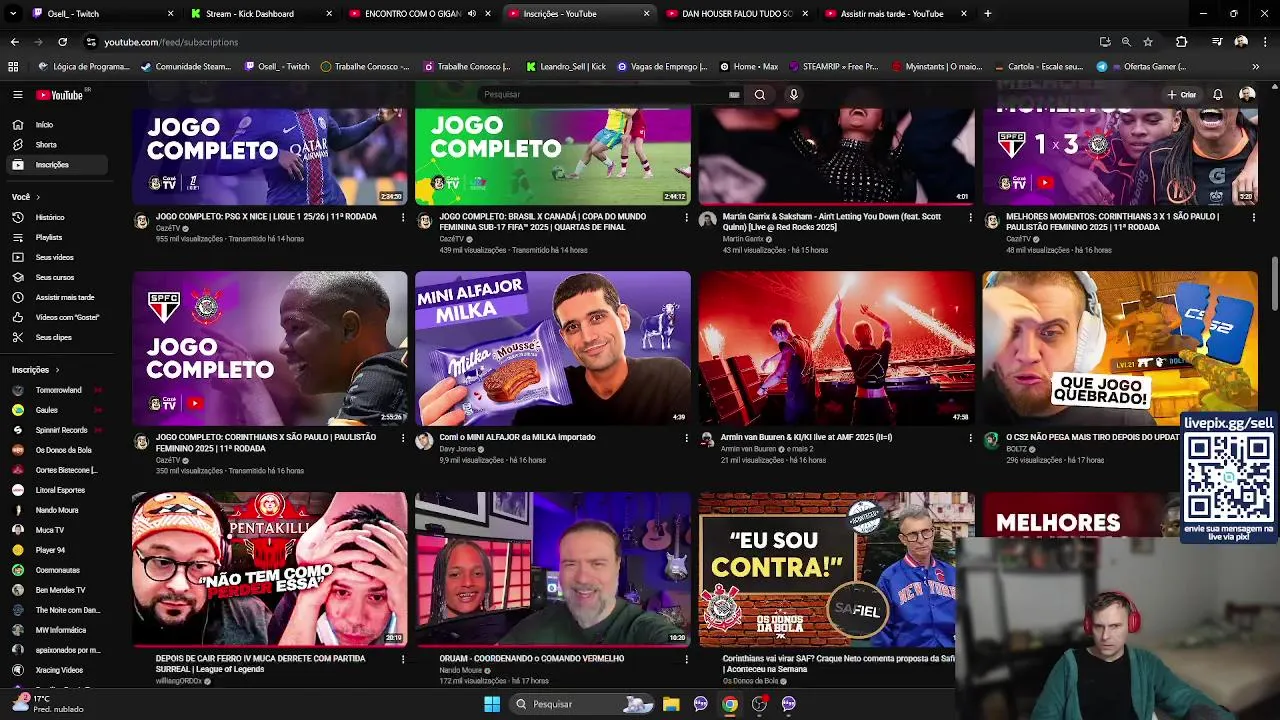Screen dimensions: 1280x720
Task: Open a new Chrome tab
Action: [x=987, y=14]
